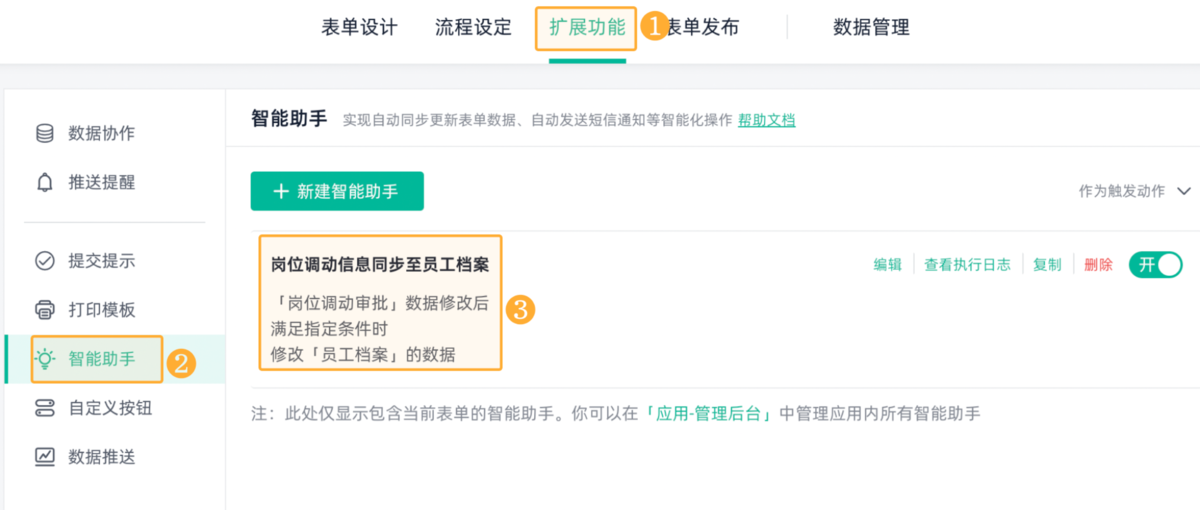Screen dimensions: 1200x510
Task: Click the lightbulb icon for 智能助手
Action: (x=44, y=359)
